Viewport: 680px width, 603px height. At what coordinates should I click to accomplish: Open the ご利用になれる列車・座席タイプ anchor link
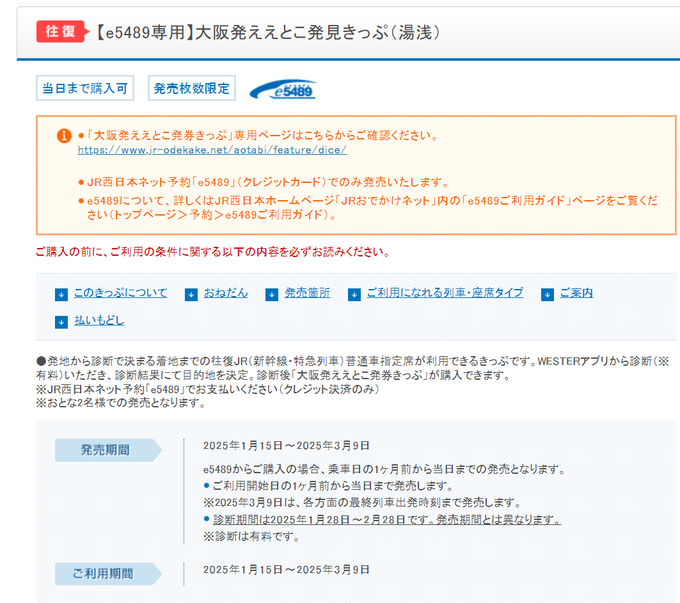point(445,293)
